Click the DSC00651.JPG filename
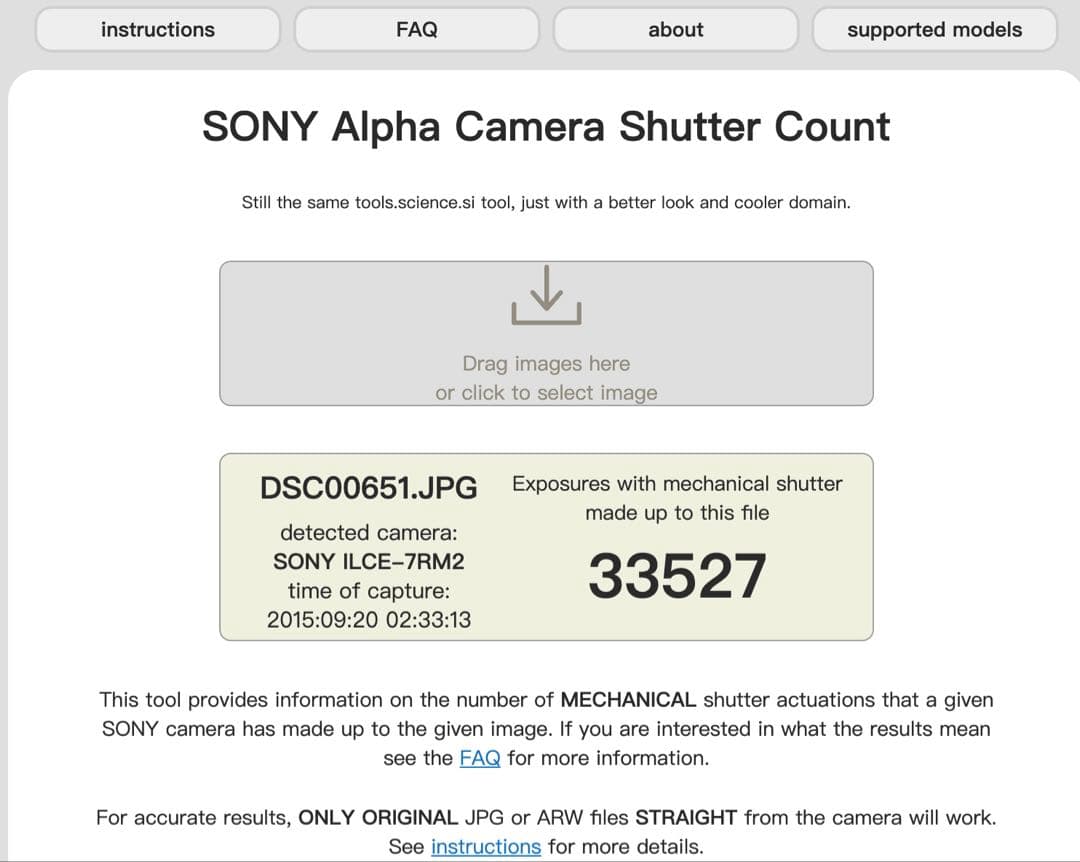The height and width of the screenshot is (862, 1080). [371, 489]
